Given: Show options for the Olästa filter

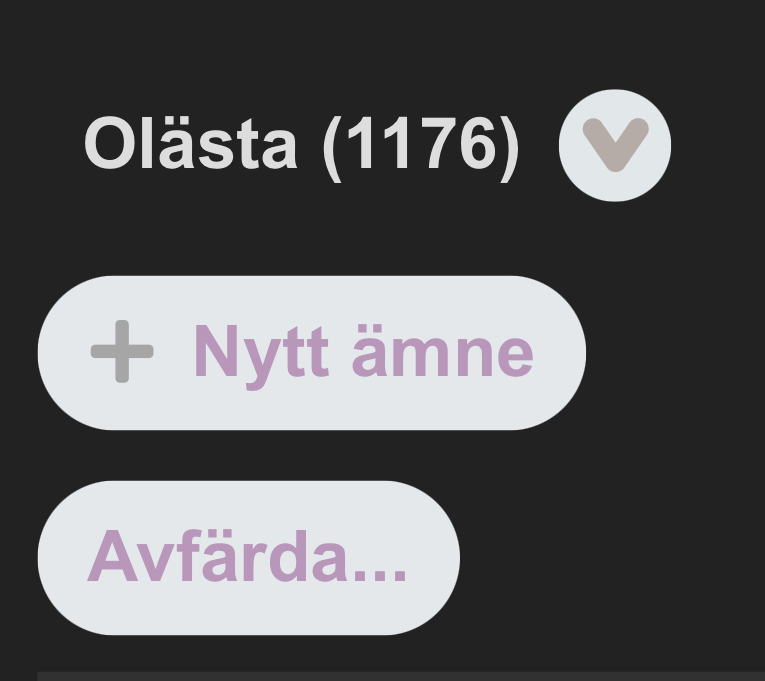Looking at the screenshot, I should pos(614,145).
